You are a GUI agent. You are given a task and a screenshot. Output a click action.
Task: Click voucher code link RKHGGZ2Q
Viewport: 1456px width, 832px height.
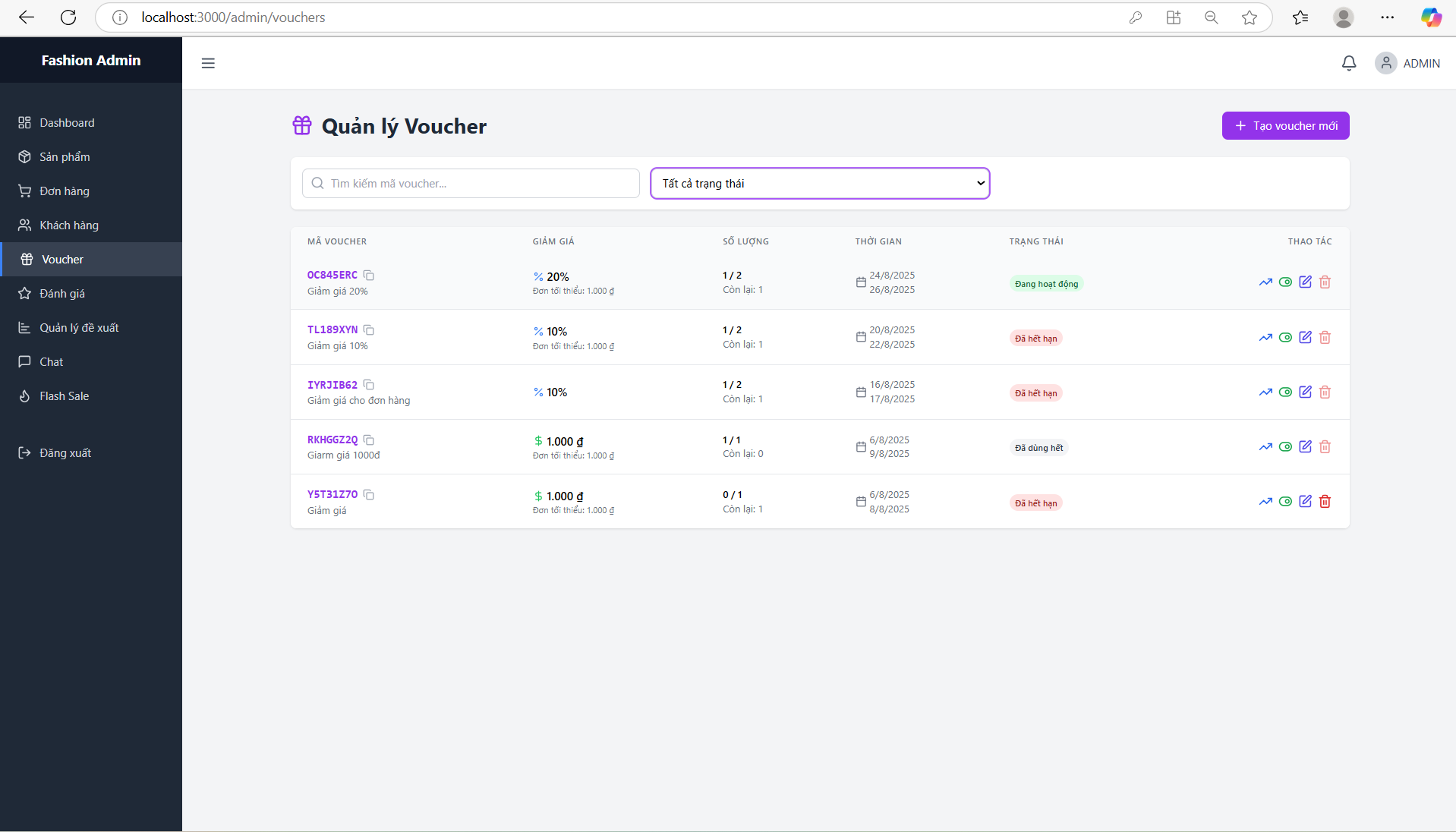click(x=332, y=440)
